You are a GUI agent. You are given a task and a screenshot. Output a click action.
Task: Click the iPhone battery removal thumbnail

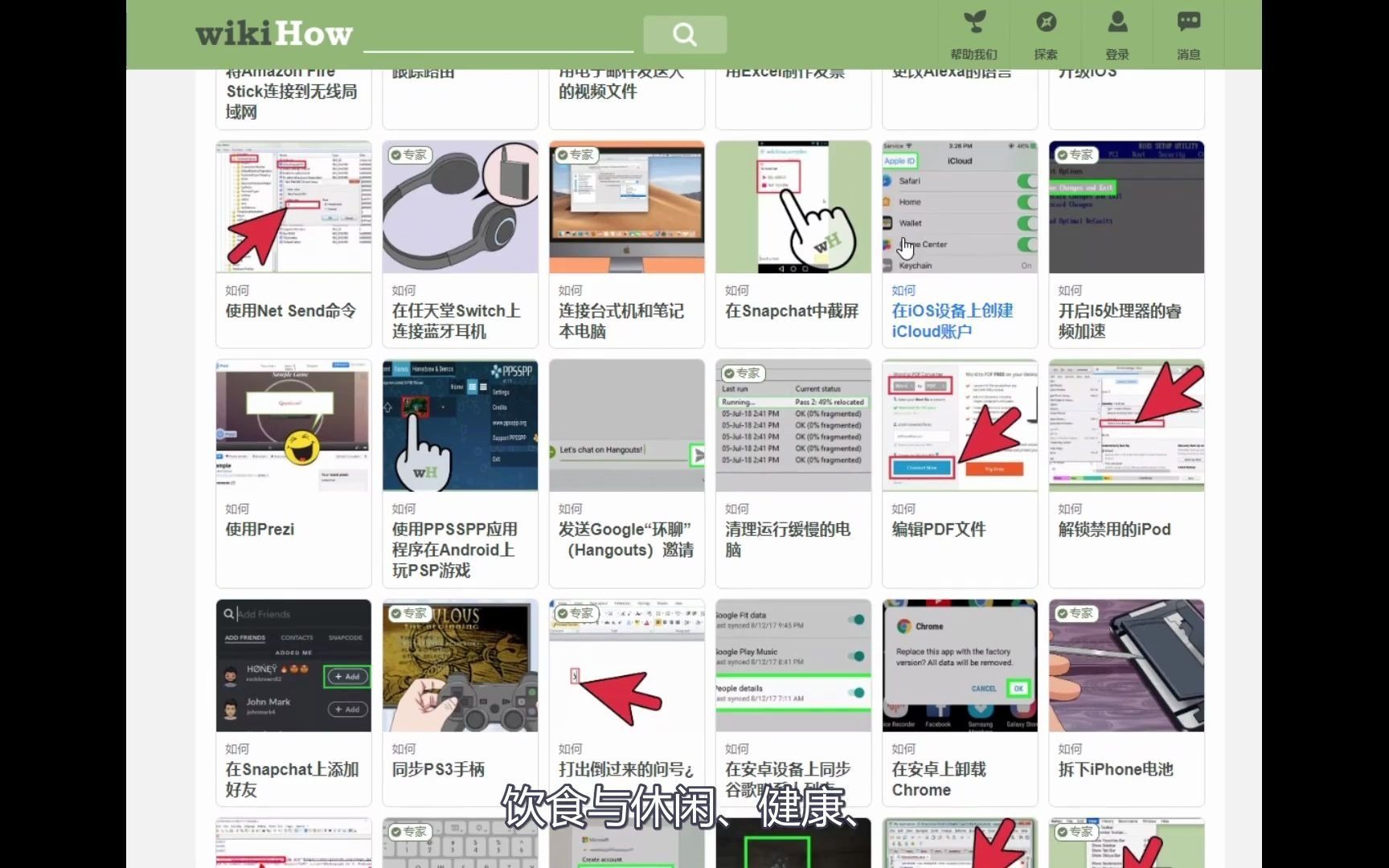(x=1126, y=665)
